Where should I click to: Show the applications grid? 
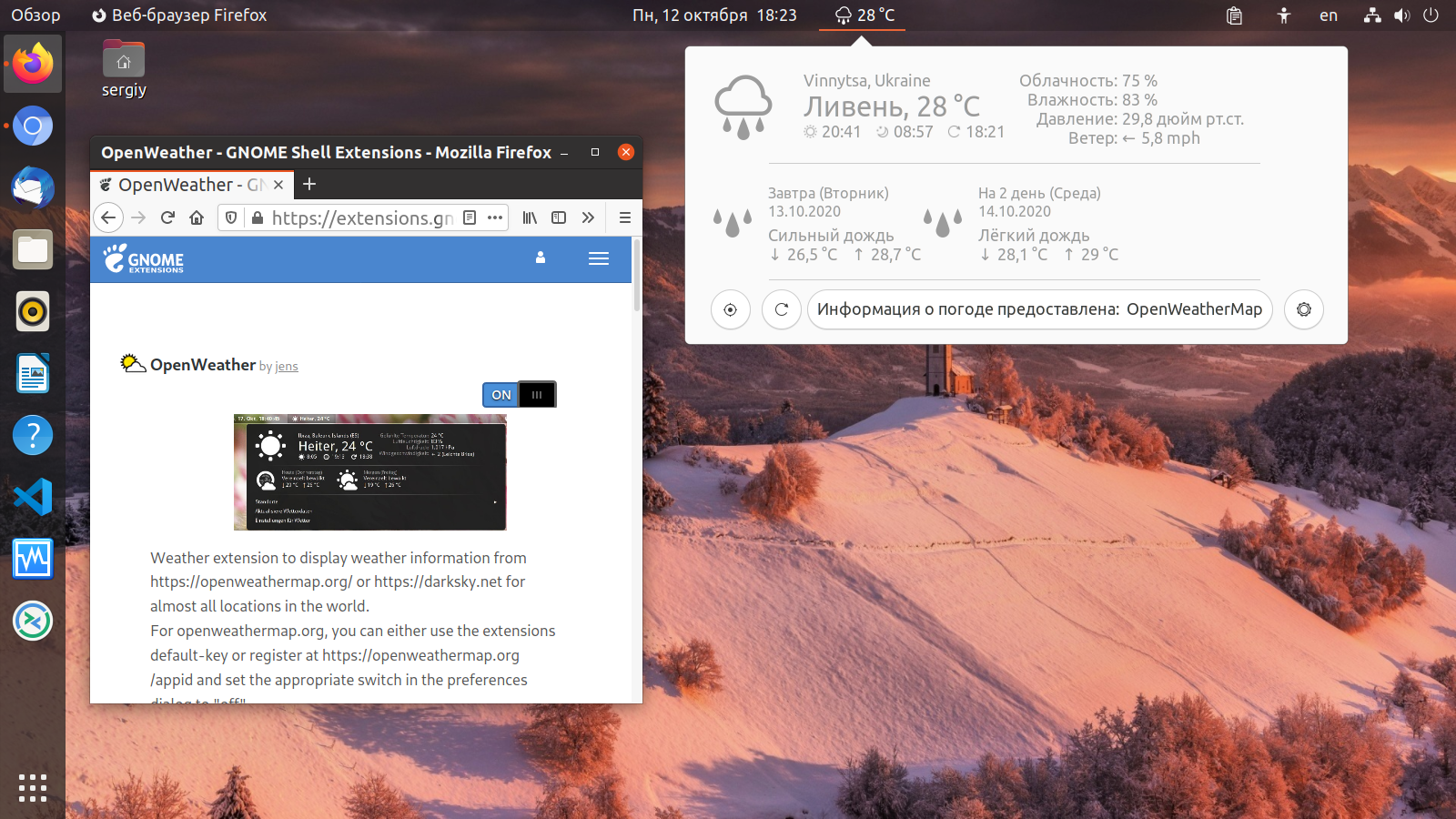coord(33,788)
